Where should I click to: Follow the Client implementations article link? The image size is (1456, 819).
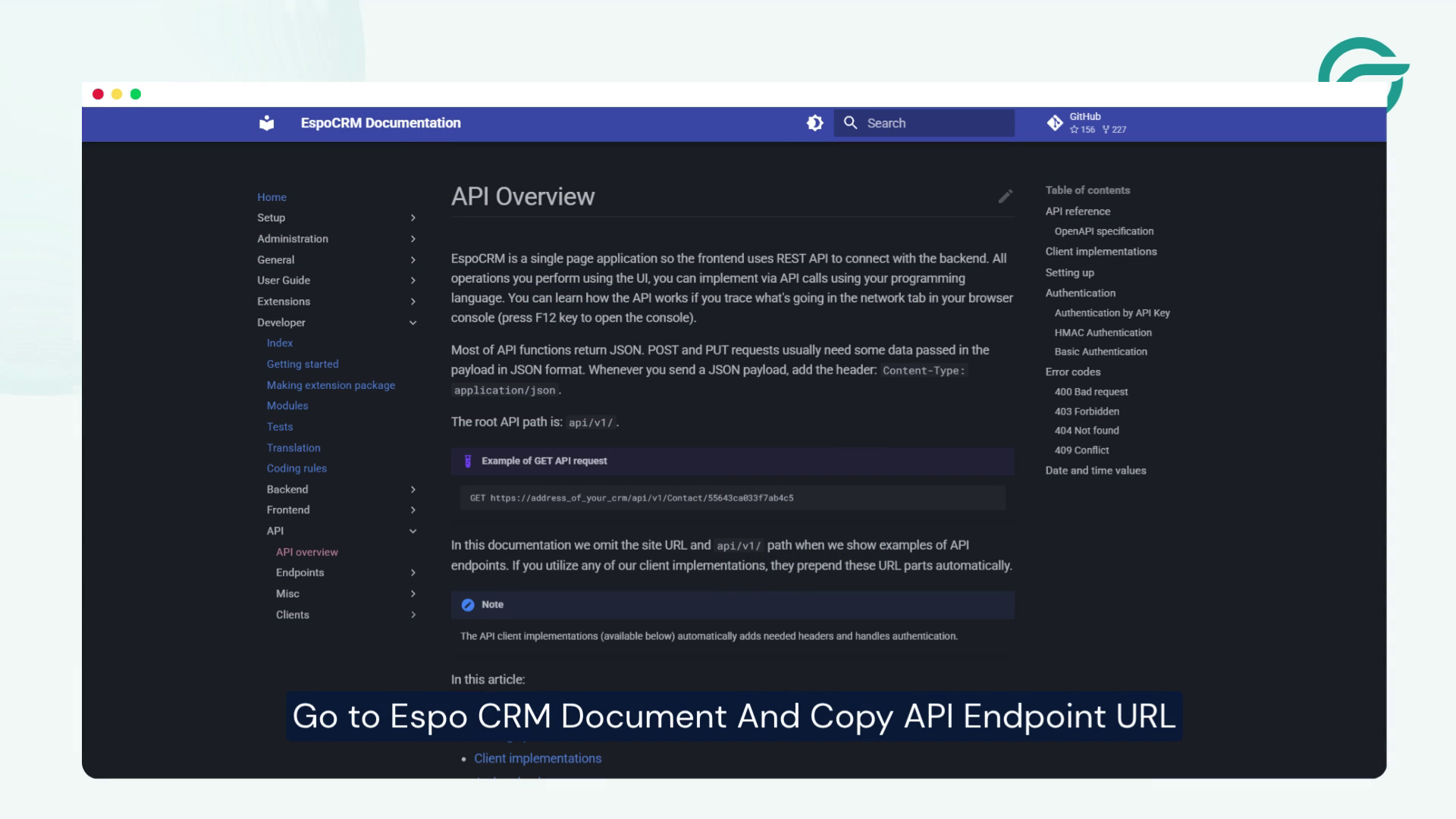pyautogui.click(x=538, y=758)
